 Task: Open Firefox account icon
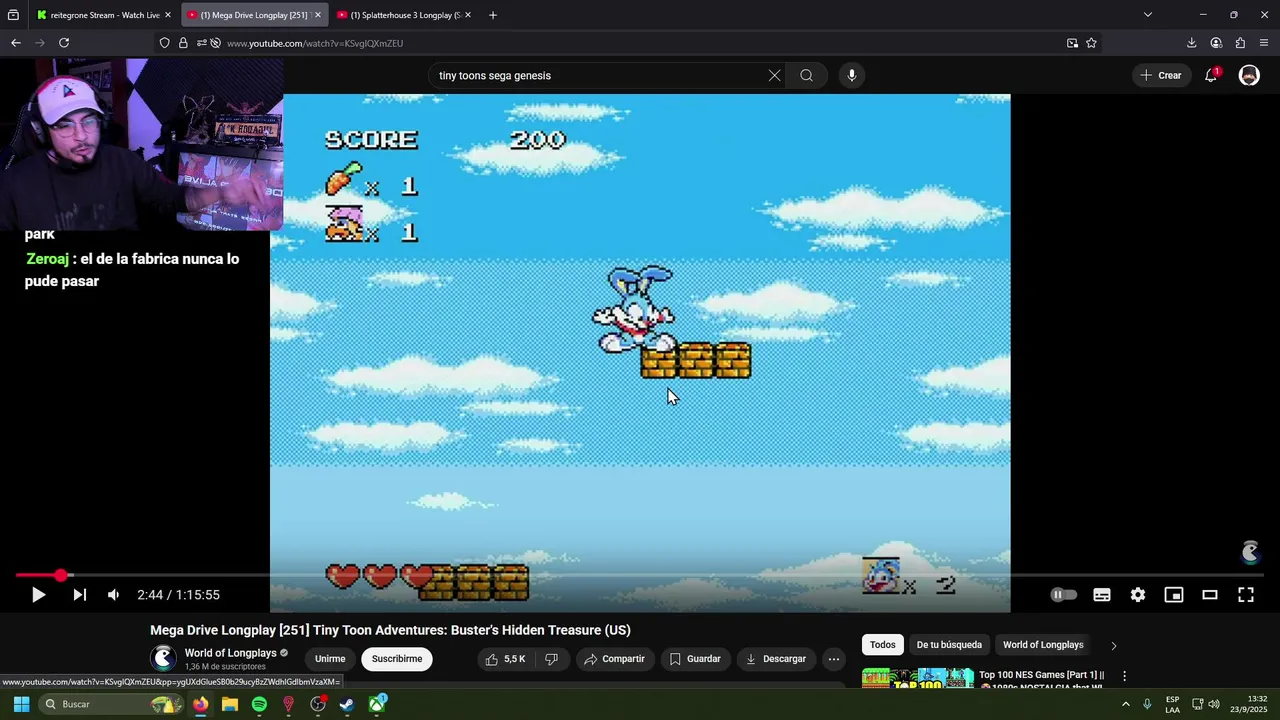[1216, 43]
